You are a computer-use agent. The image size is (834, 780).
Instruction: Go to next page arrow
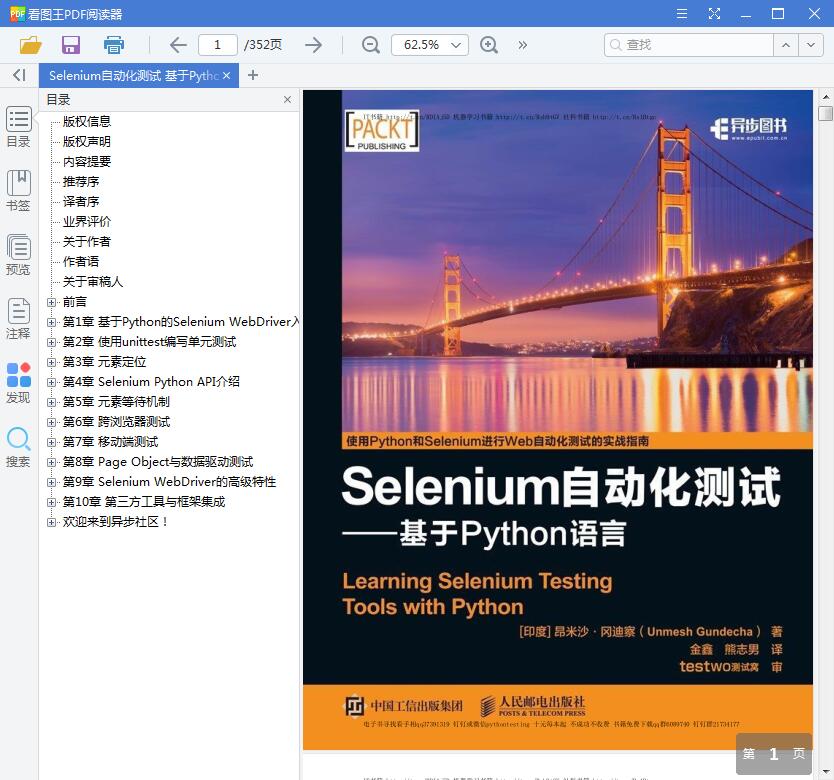[x=314, y=45]
